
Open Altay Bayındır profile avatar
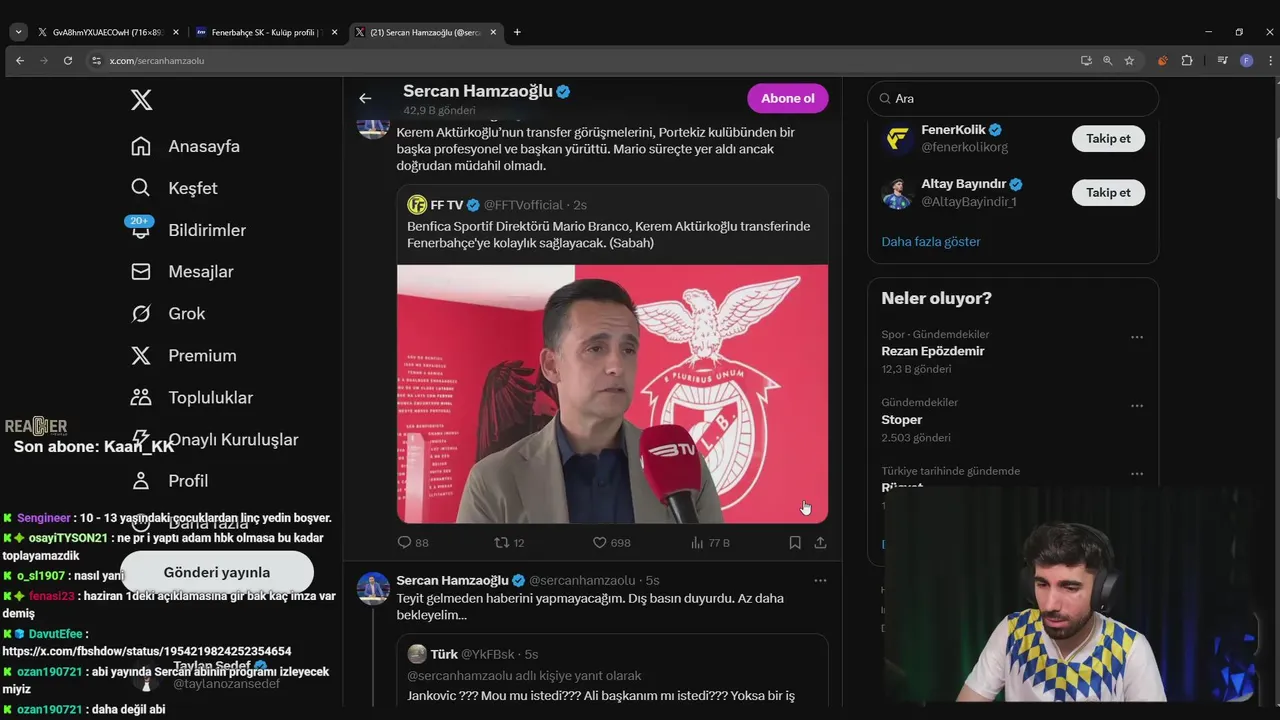(x=897, y=193)
